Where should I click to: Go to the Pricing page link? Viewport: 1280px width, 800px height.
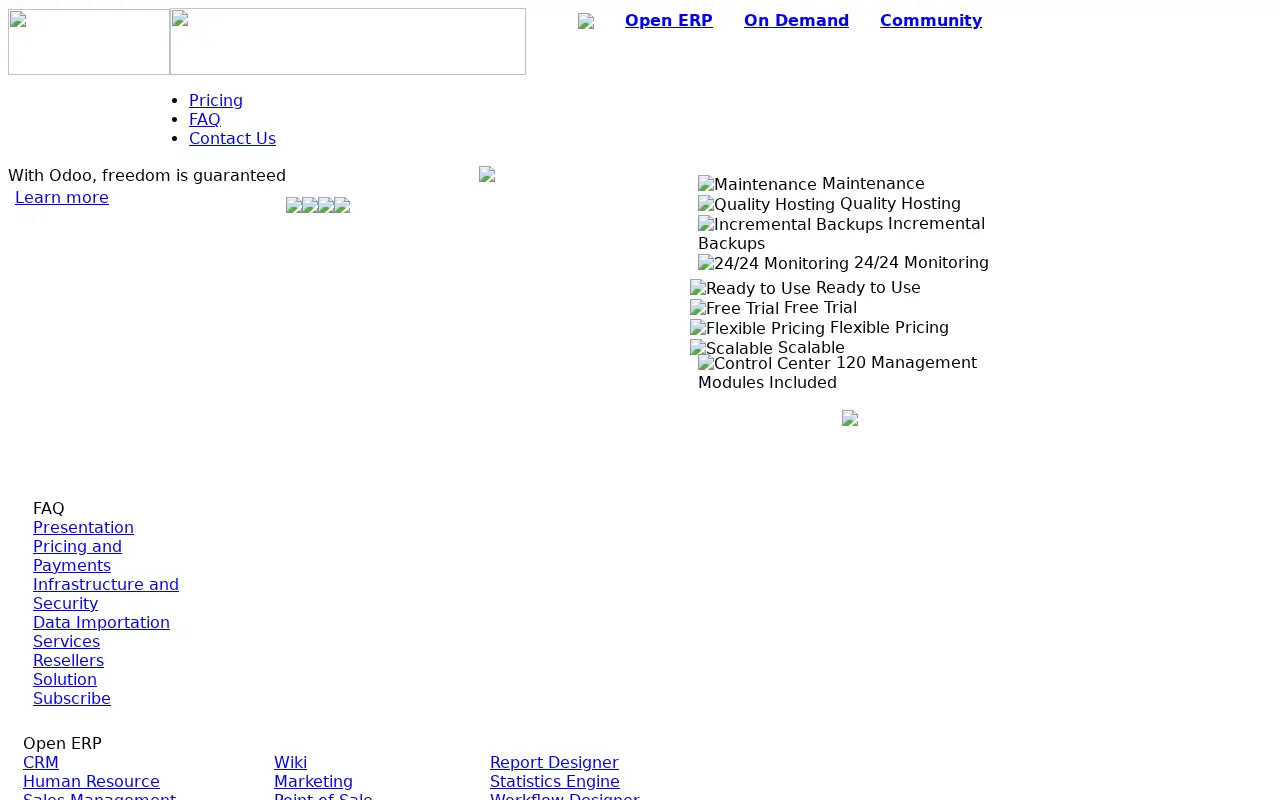coord(216,100)
